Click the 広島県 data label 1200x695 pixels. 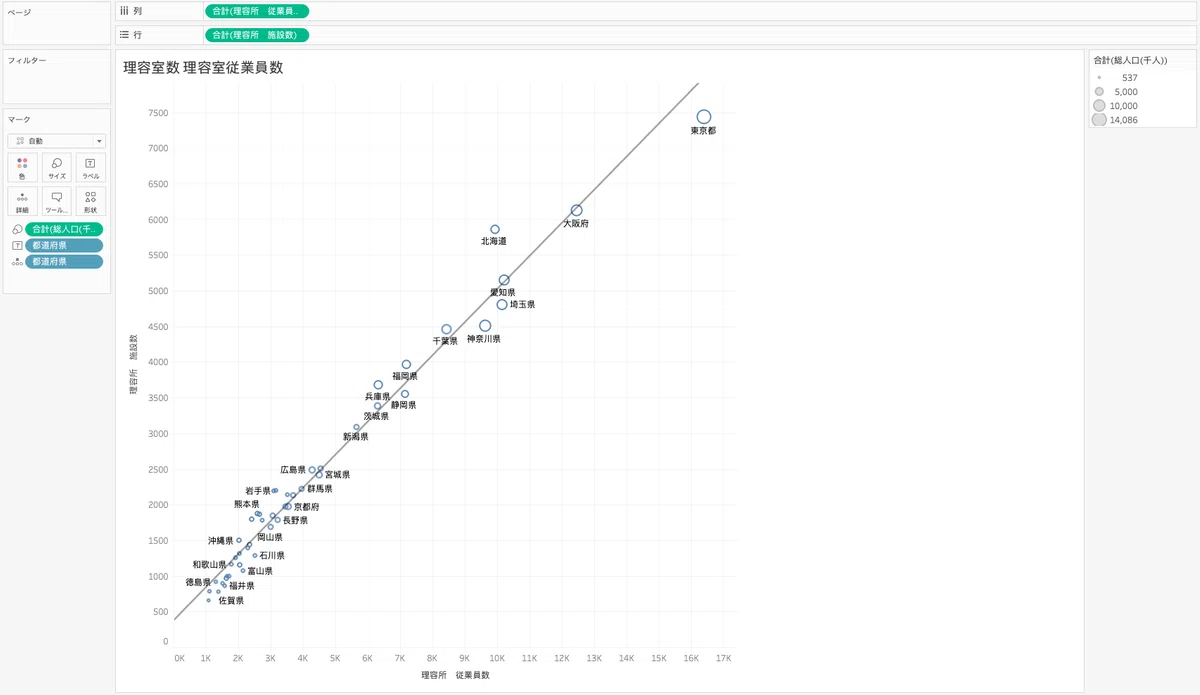(x=293, y=469)
